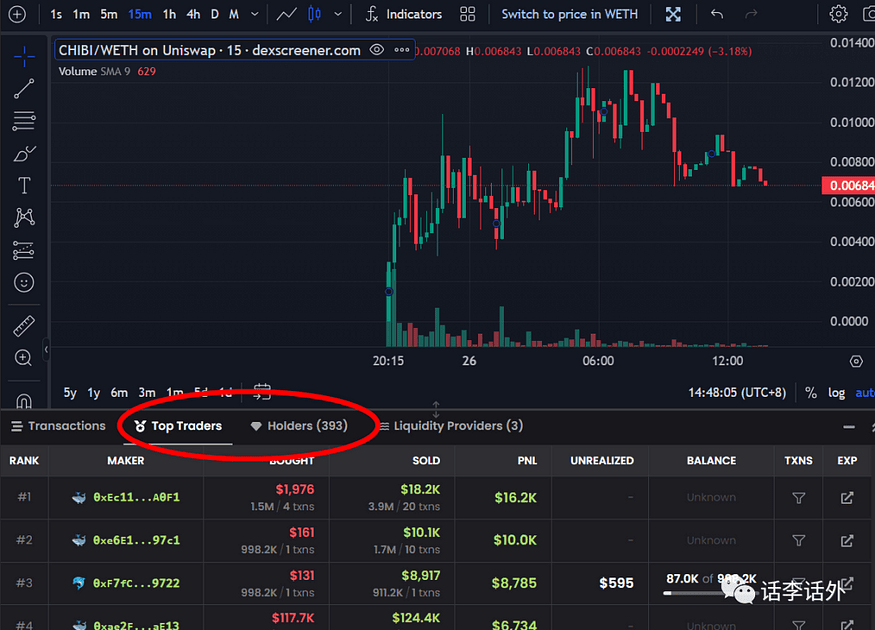
Task: Sort table by SOLD column
Action: 426,461
